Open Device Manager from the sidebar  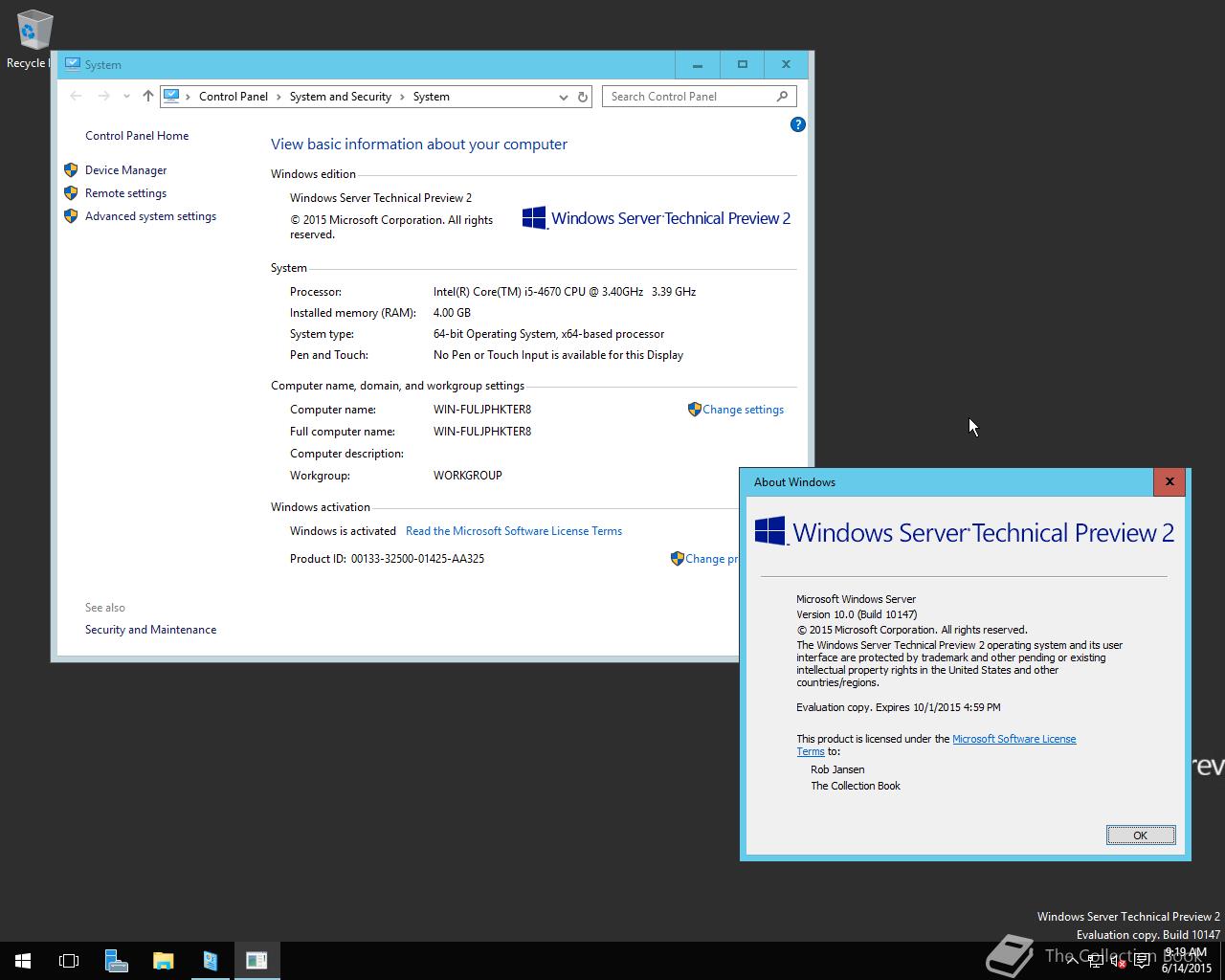click(125, 170)
